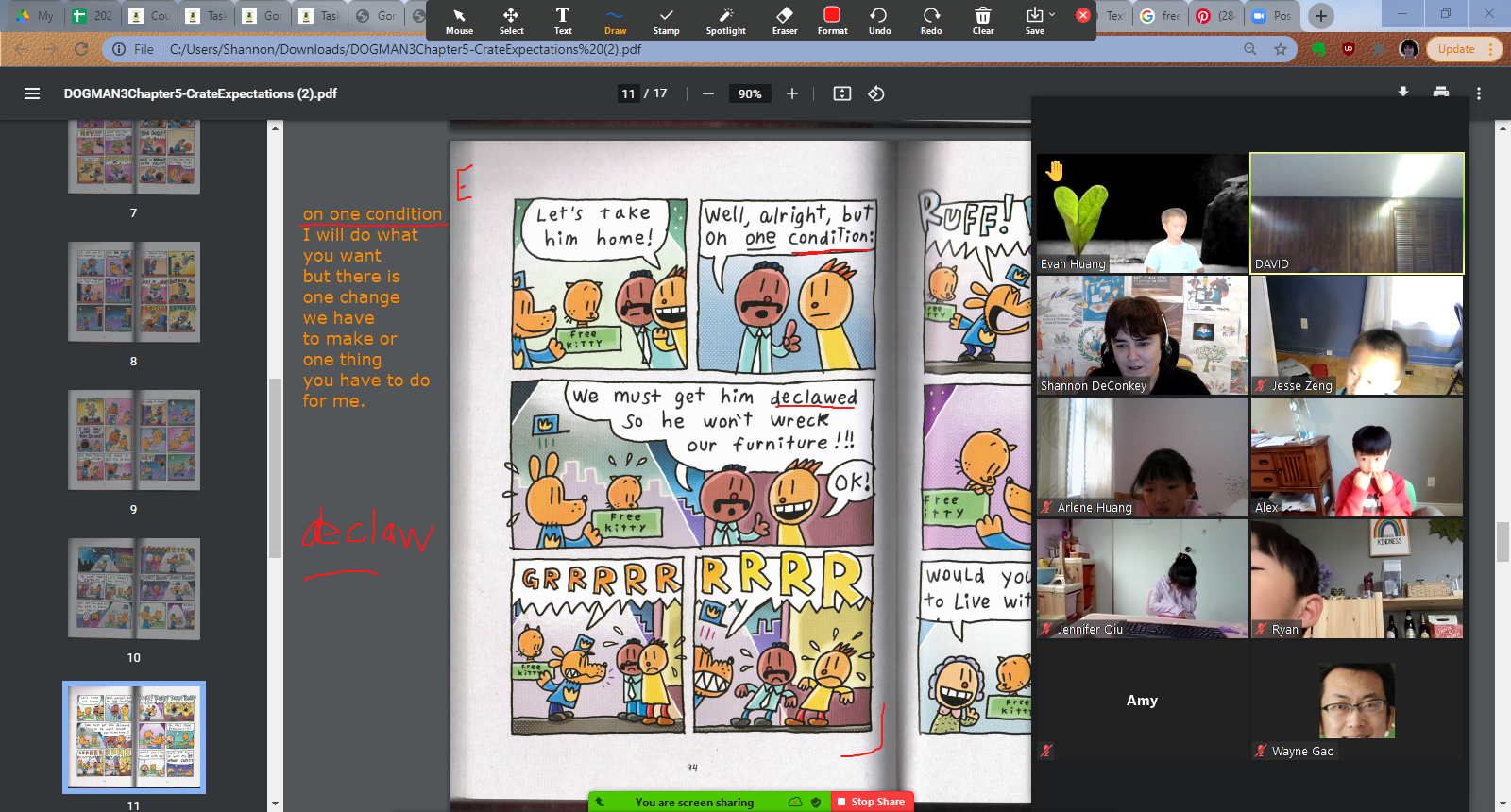Image resolution: width=1511 pixels, height=812 pixels.
Task: Reload the browser page
Action: point(81,49)
